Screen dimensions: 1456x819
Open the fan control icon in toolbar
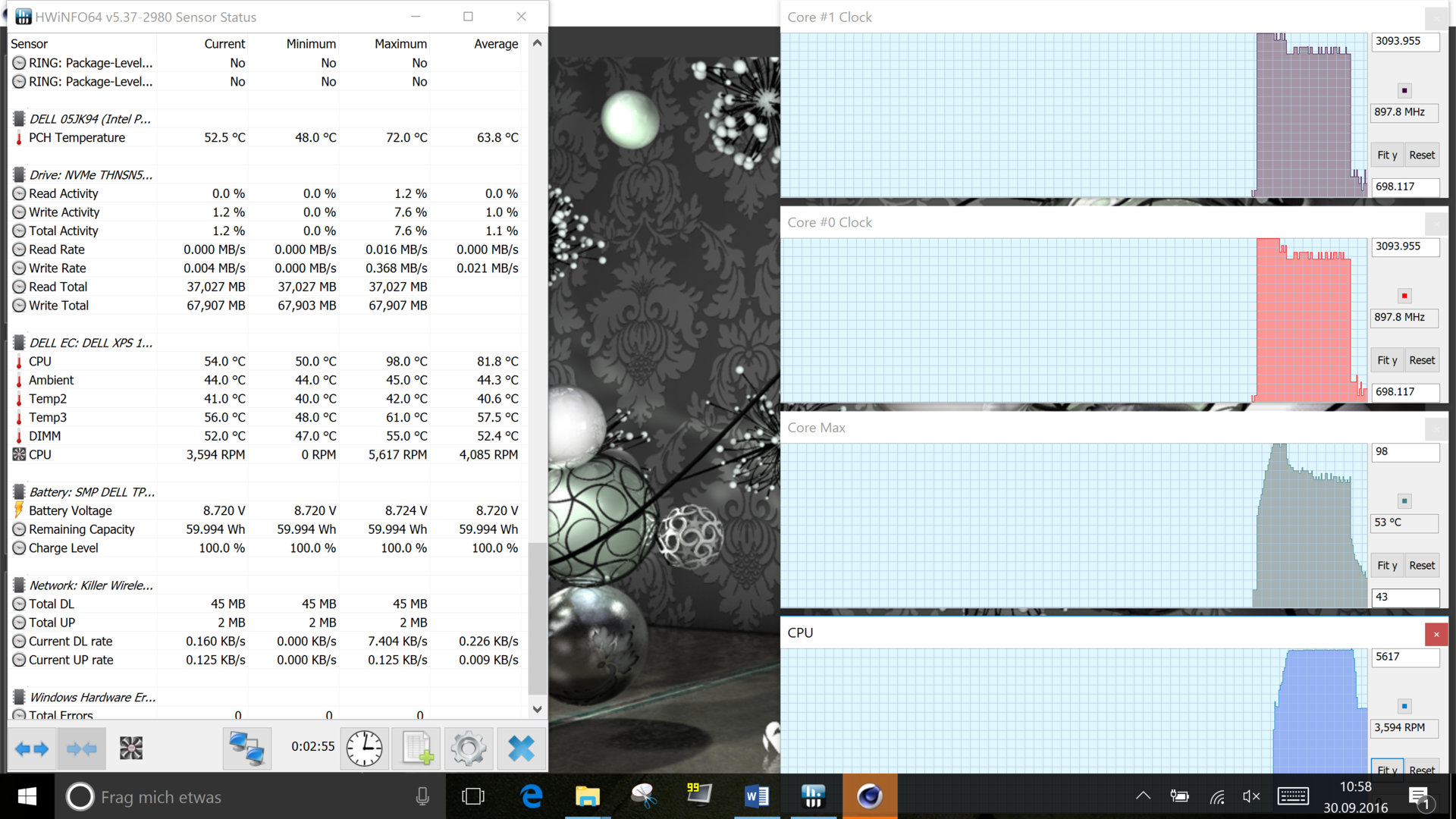point(131,749)
